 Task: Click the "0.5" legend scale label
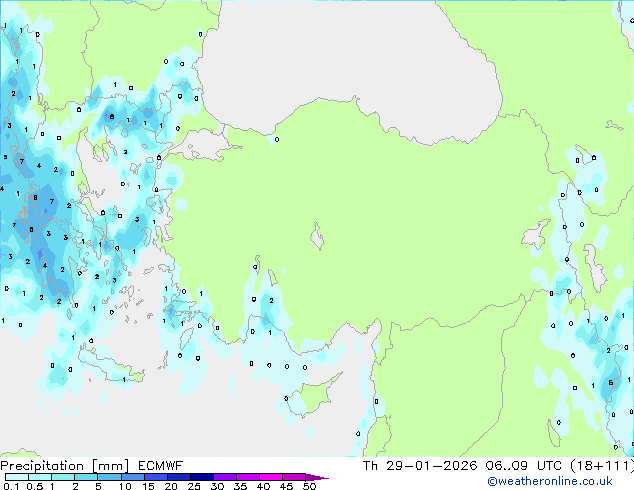[x=35, y=486]
